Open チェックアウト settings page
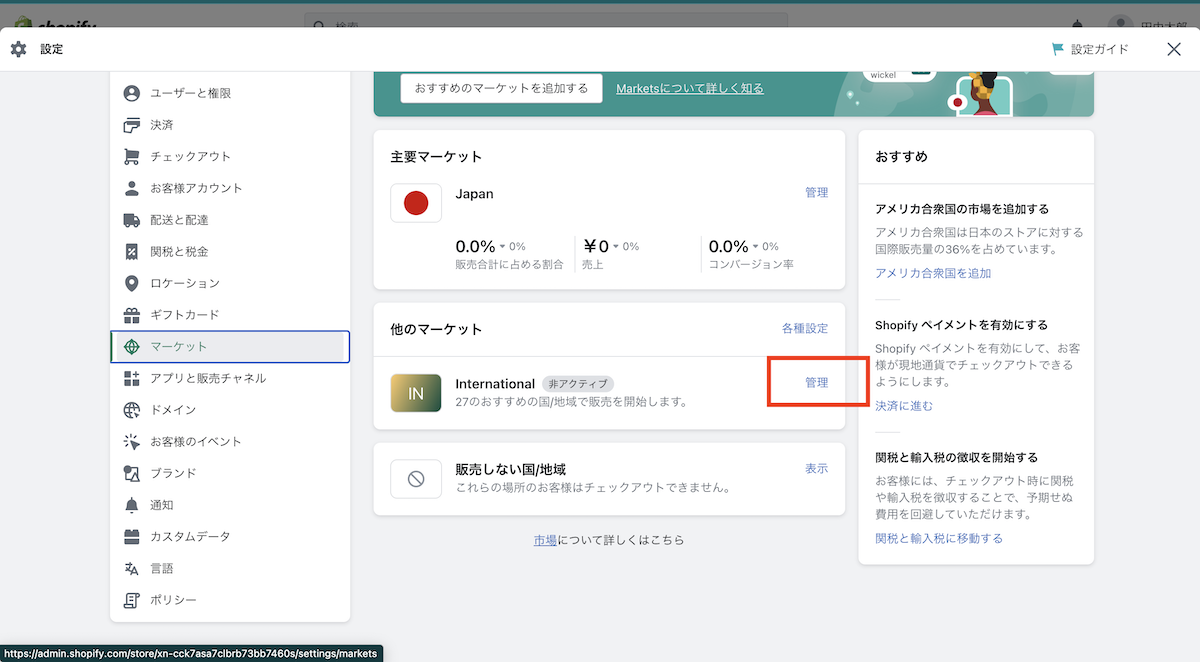The width and height of the screenshot is (1200, 662). pos(230,156)
